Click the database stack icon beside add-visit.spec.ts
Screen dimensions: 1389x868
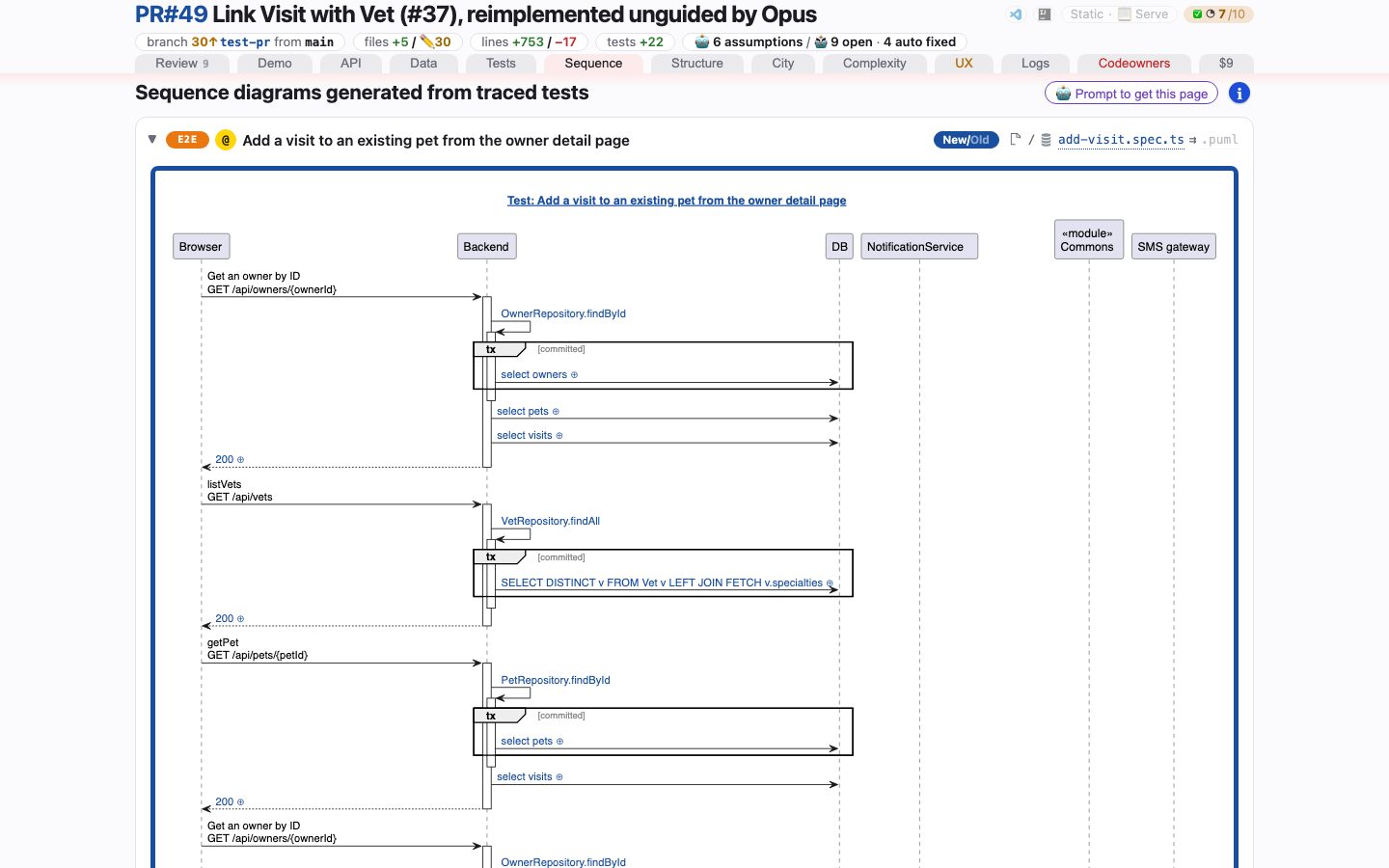(x=1046, y=140)
